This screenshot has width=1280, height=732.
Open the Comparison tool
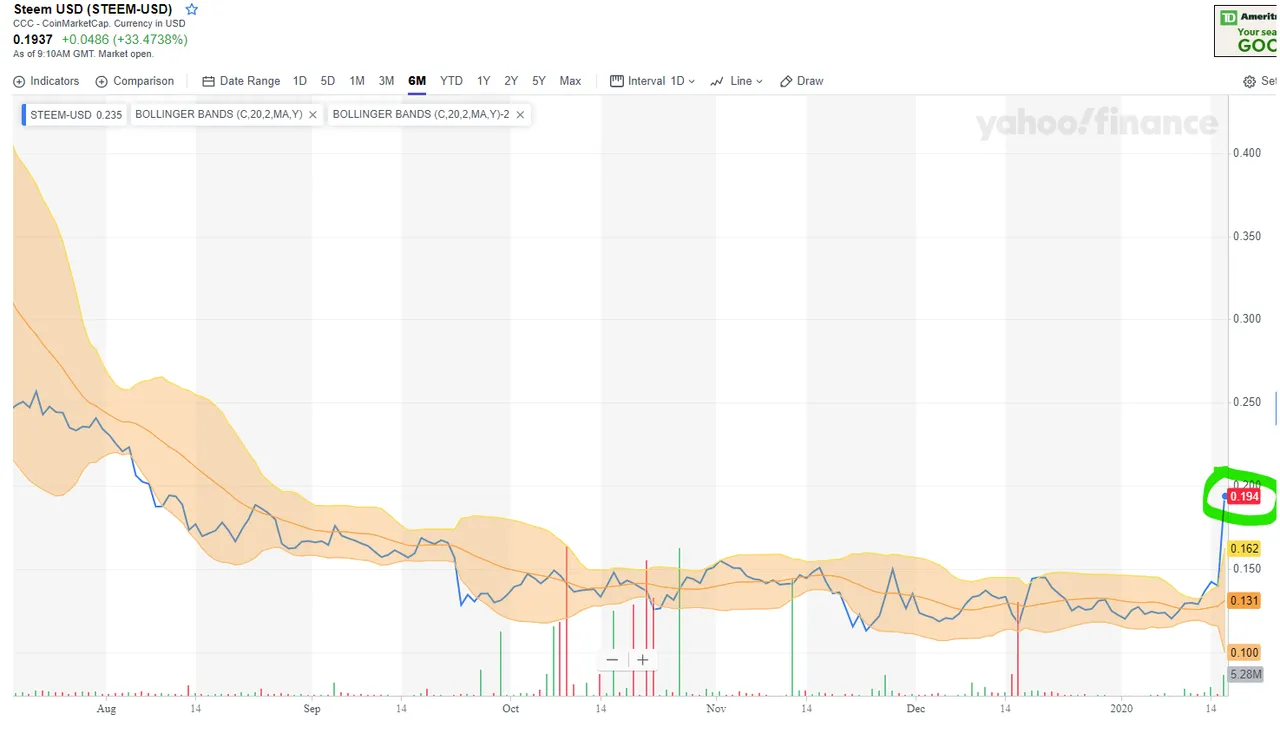coord(135,81)
